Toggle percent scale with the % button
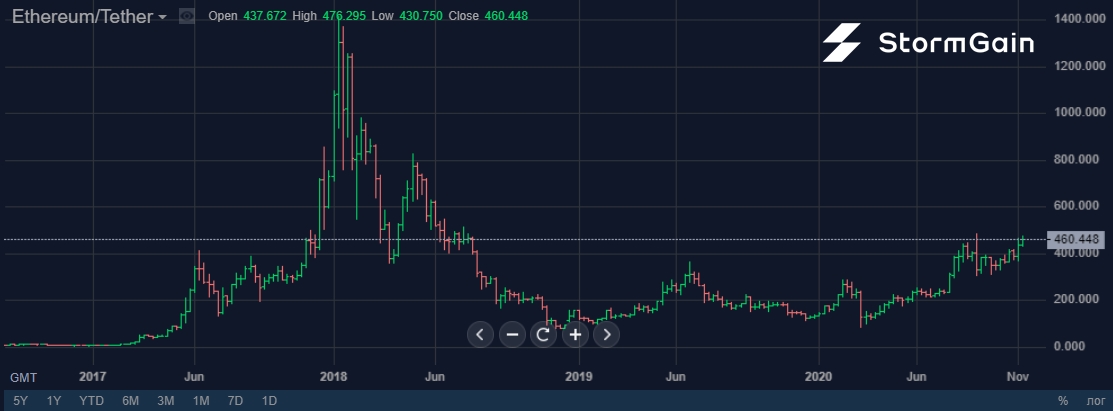1113x411 pixels. [x=1063, y=402]
